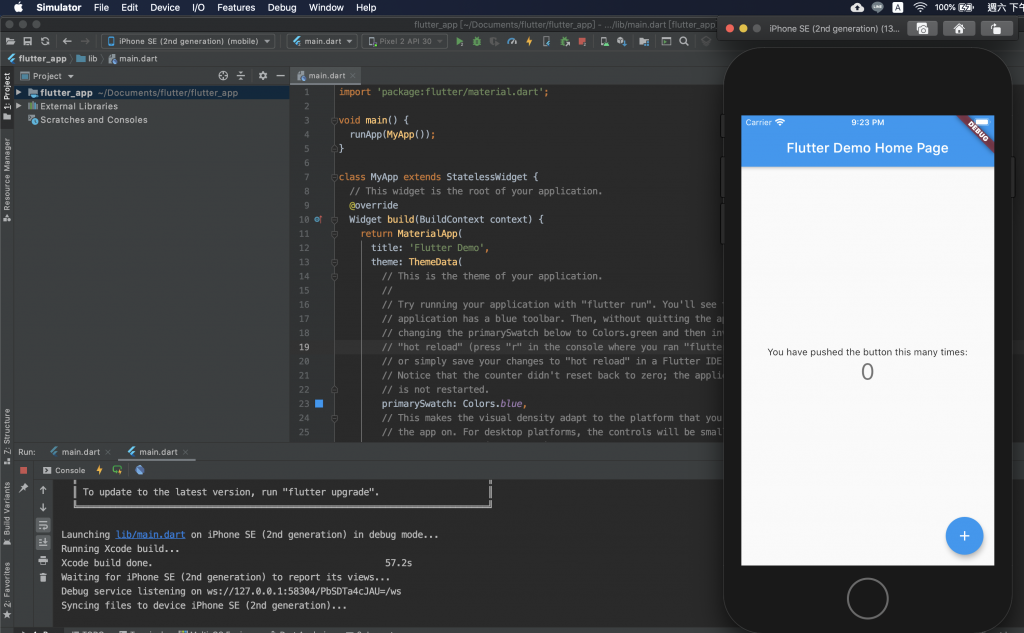
Task: Open the SDK Manager icon
Action: point(622,41)
